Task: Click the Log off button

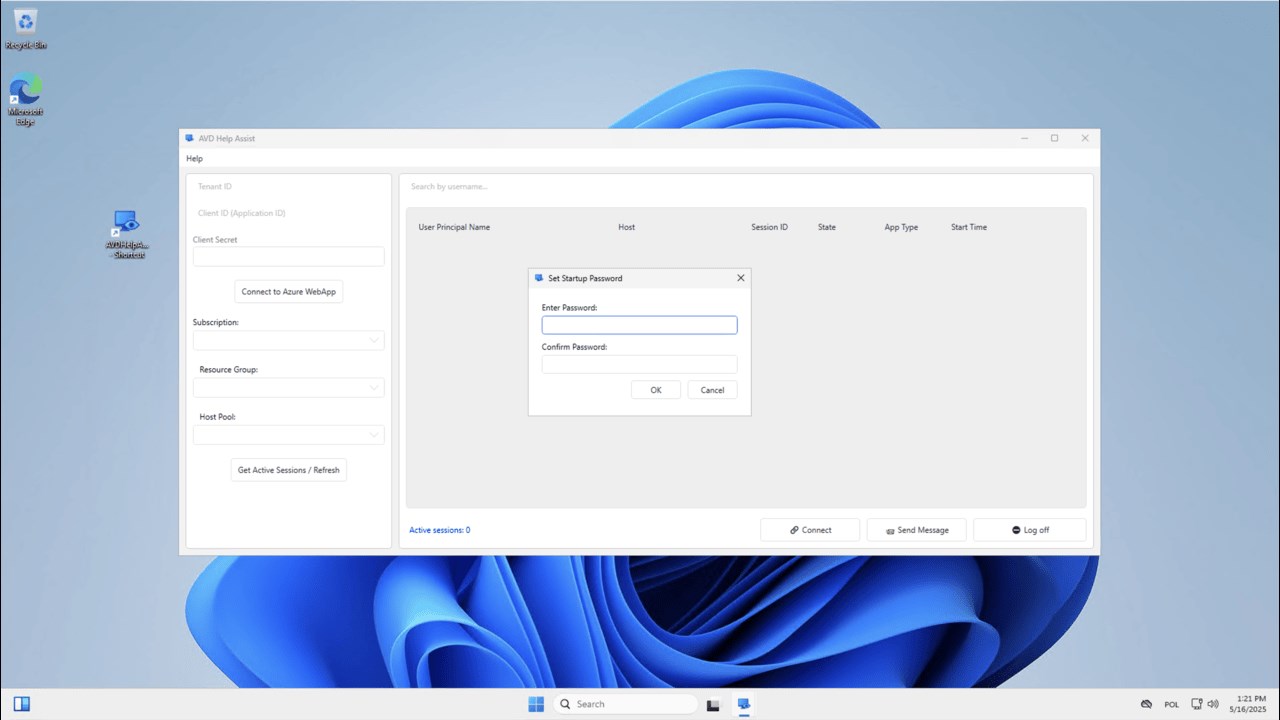Action: (1030, 530)
